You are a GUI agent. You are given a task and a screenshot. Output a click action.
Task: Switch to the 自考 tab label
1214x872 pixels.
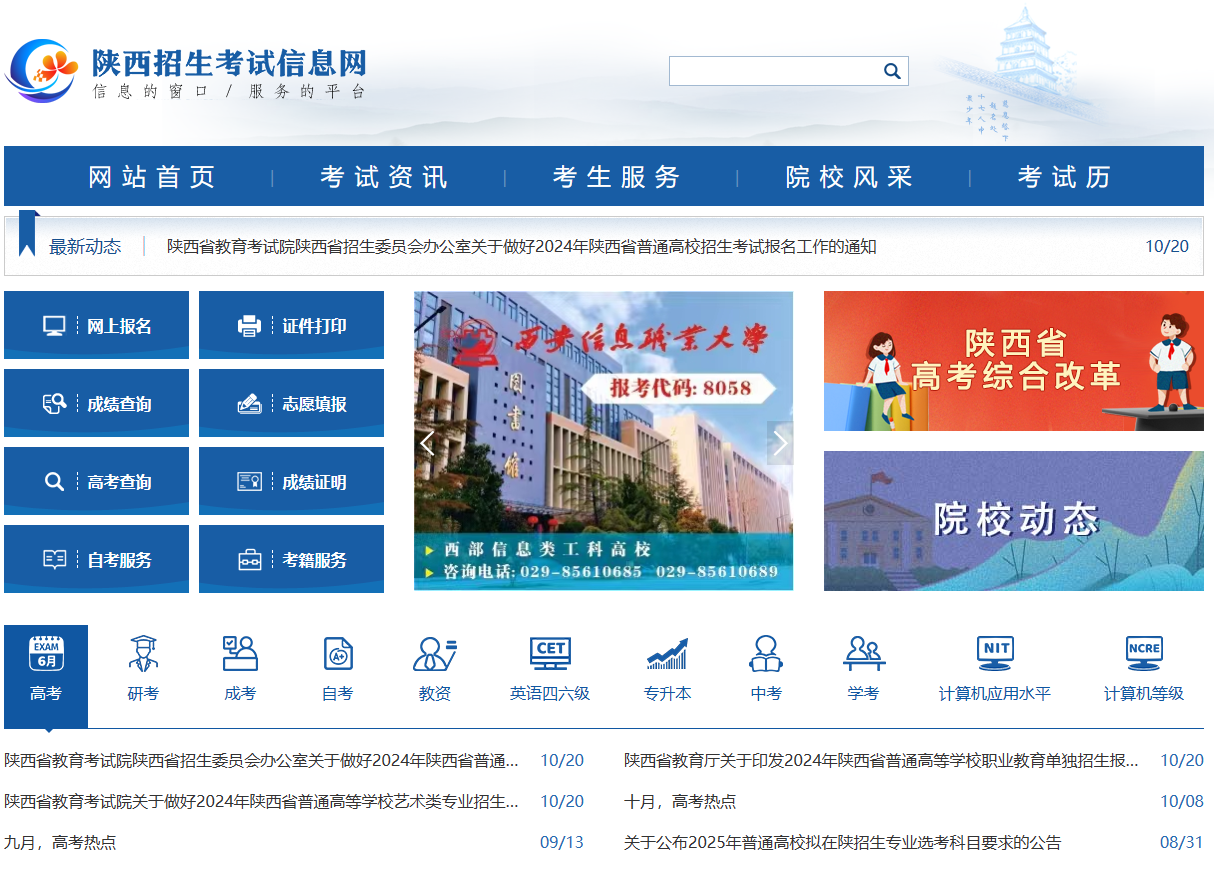pos(338,693)
